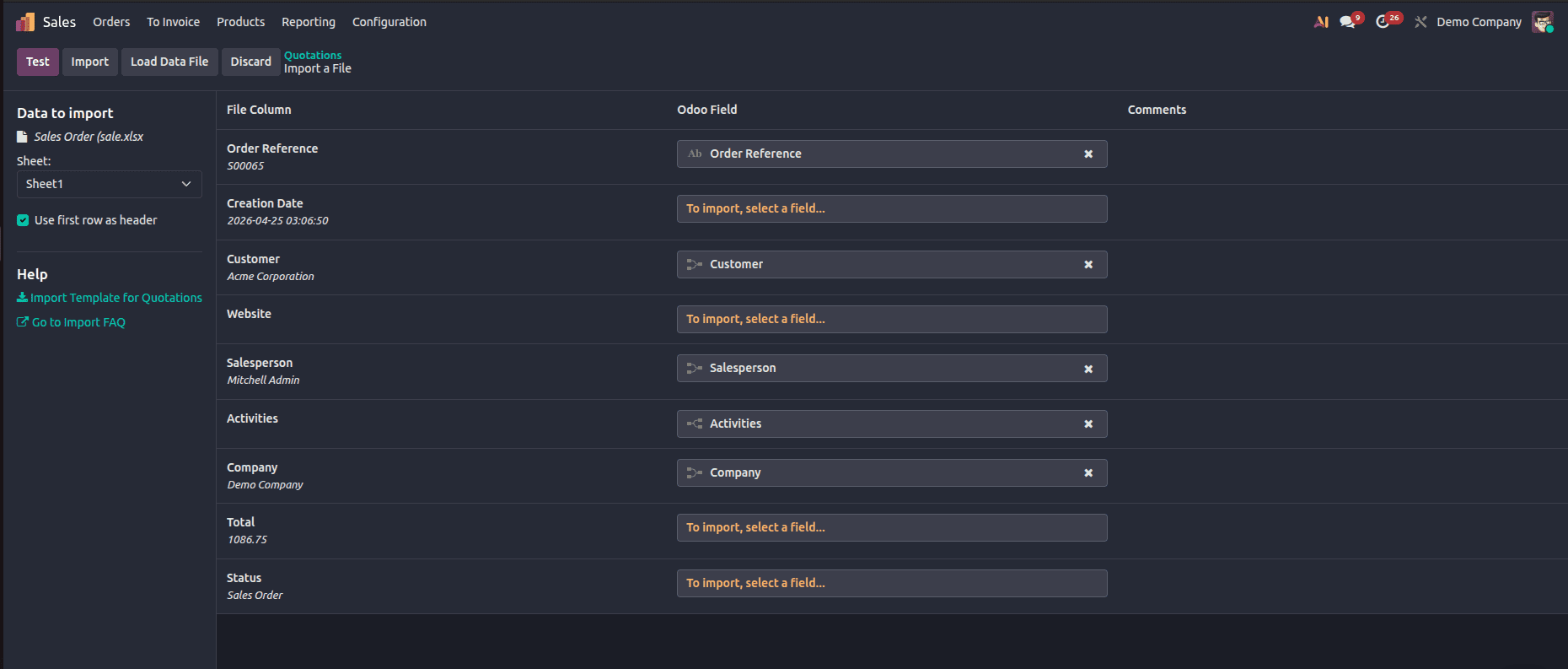The image size is (1568, 669).
Task: Click the relation icon in the Customer field
Action: [x=695, y=264]
